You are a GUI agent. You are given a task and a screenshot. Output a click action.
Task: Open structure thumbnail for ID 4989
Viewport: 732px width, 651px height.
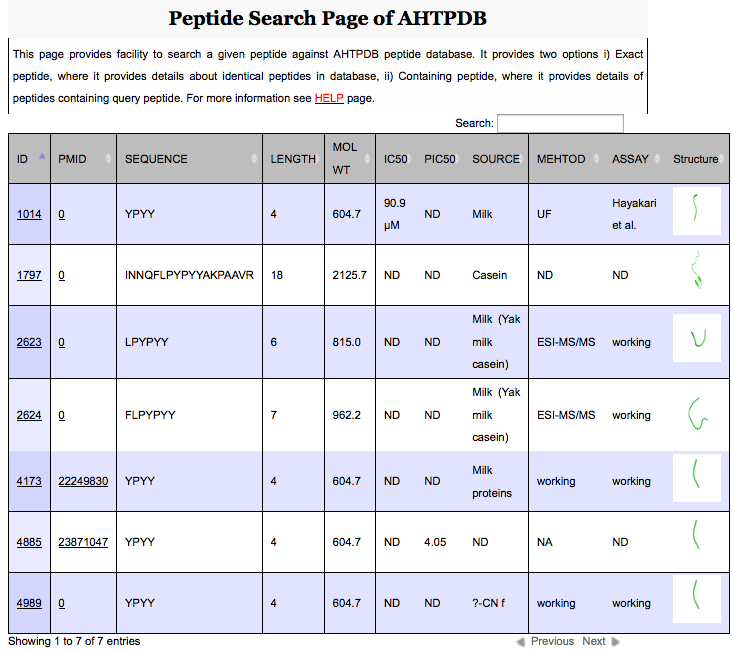tap(697, 602)
